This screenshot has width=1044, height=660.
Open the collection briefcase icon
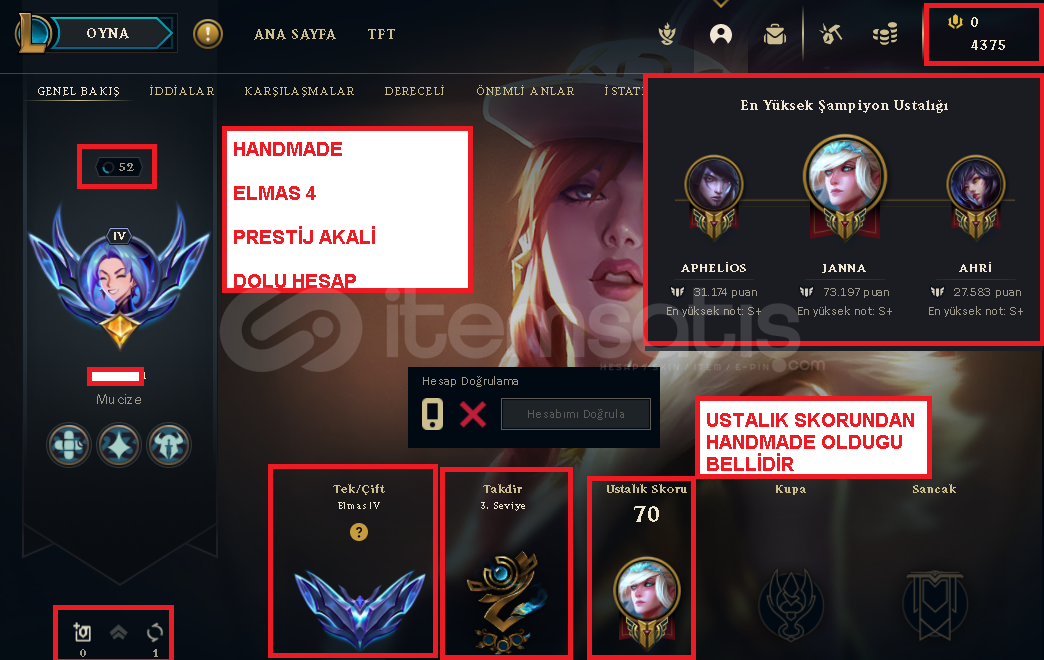(x=775, y=34)
